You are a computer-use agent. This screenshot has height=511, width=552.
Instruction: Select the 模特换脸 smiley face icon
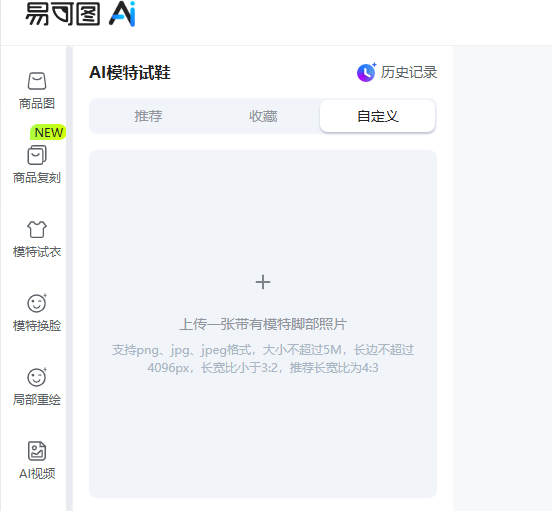point(37,303)
